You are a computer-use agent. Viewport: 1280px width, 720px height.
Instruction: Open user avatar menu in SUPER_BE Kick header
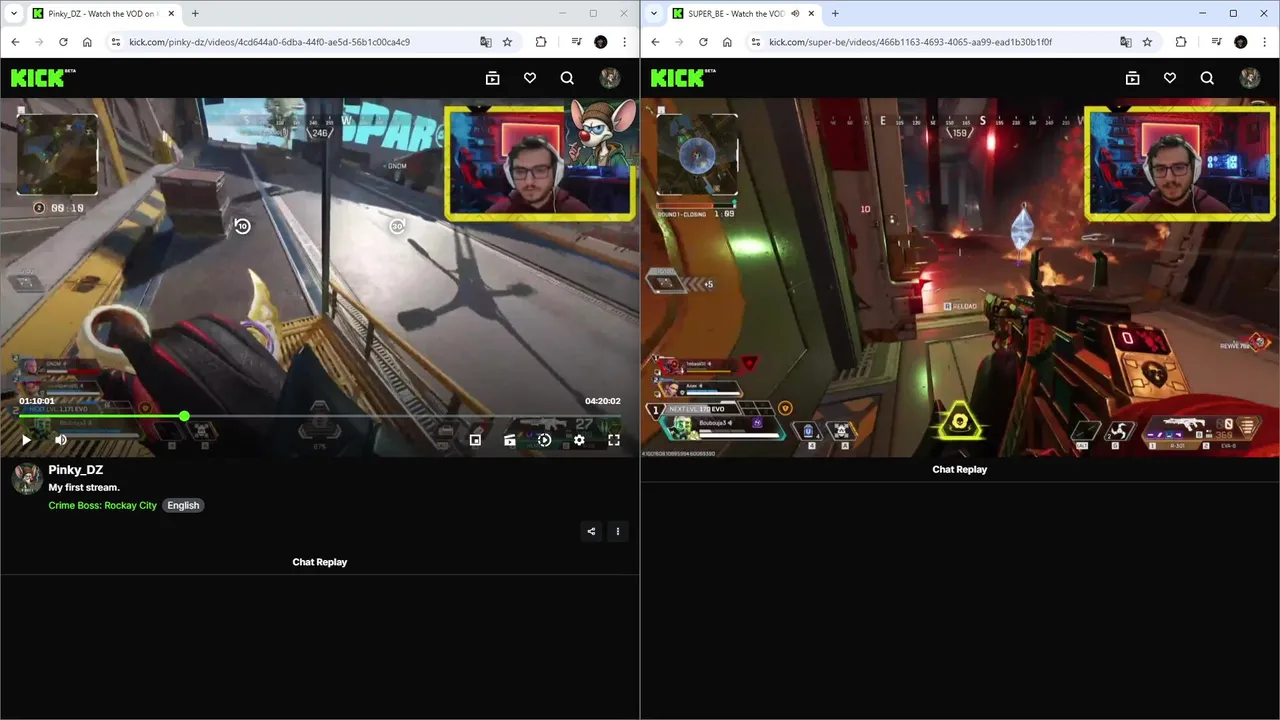tap(1250, 78)
